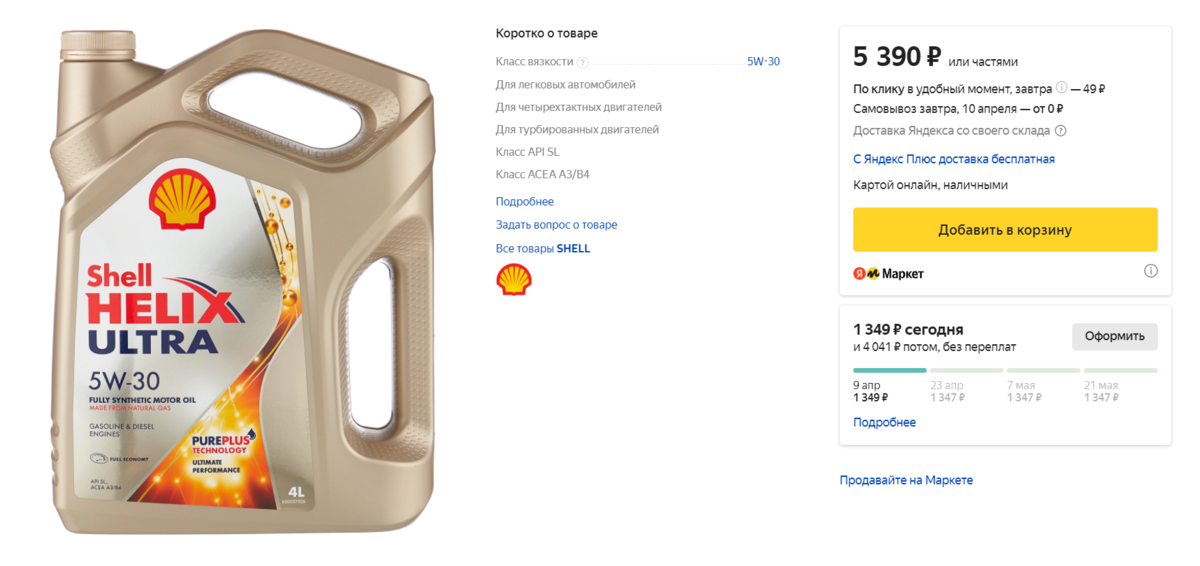Open the 5W-30 viscosity link
This screenshot has width=1200, height=566.
763,62
